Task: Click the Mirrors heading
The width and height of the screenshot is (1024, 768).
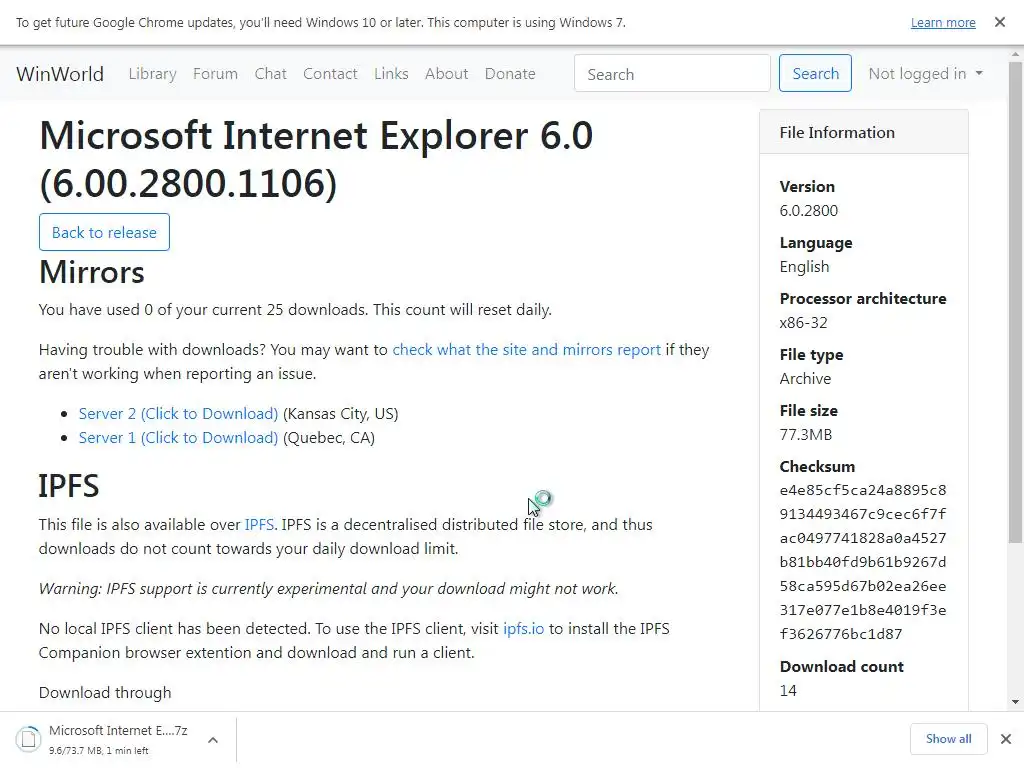Action: click(x=91, y=272)
